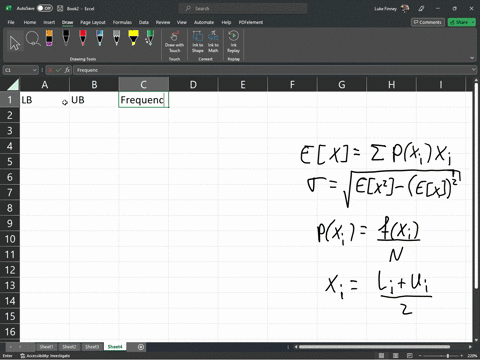
Task: Click the zoom in plus button
Action: pyautogui.click(x=462, y=356)
